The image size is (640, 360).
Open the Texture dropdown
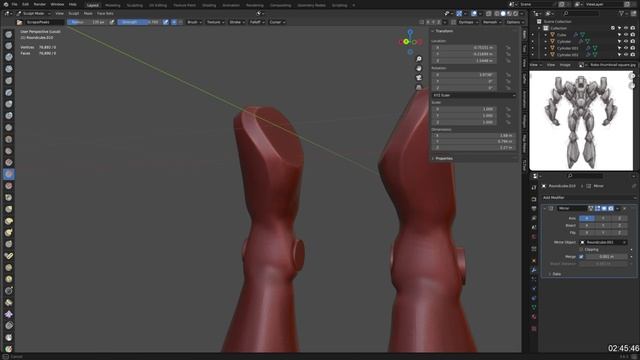tap(216, 22)
